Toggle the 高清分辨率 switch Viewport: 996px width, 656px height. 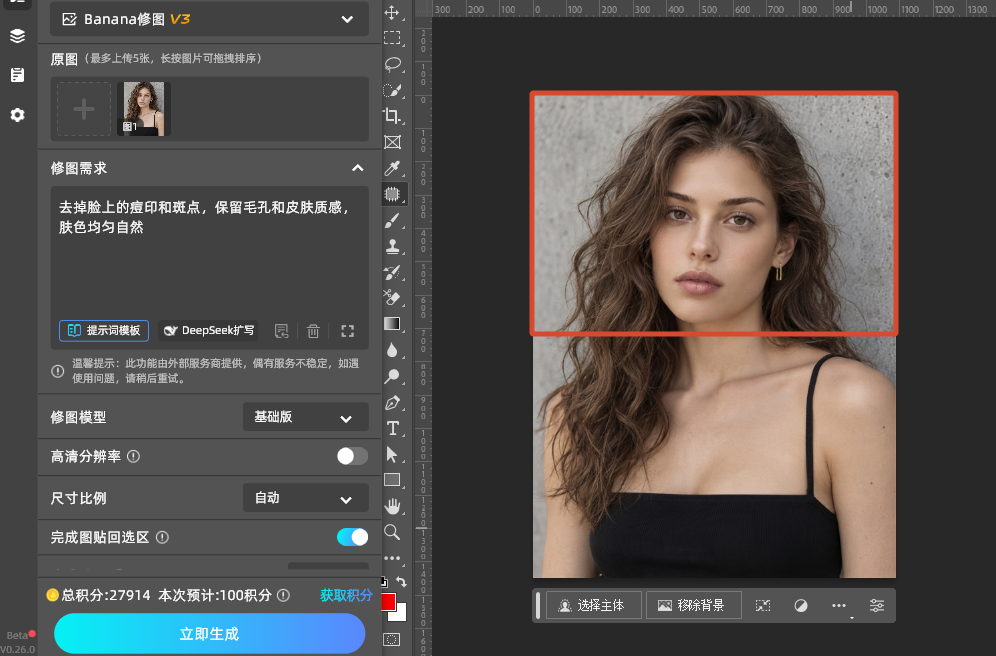point(352,456)
